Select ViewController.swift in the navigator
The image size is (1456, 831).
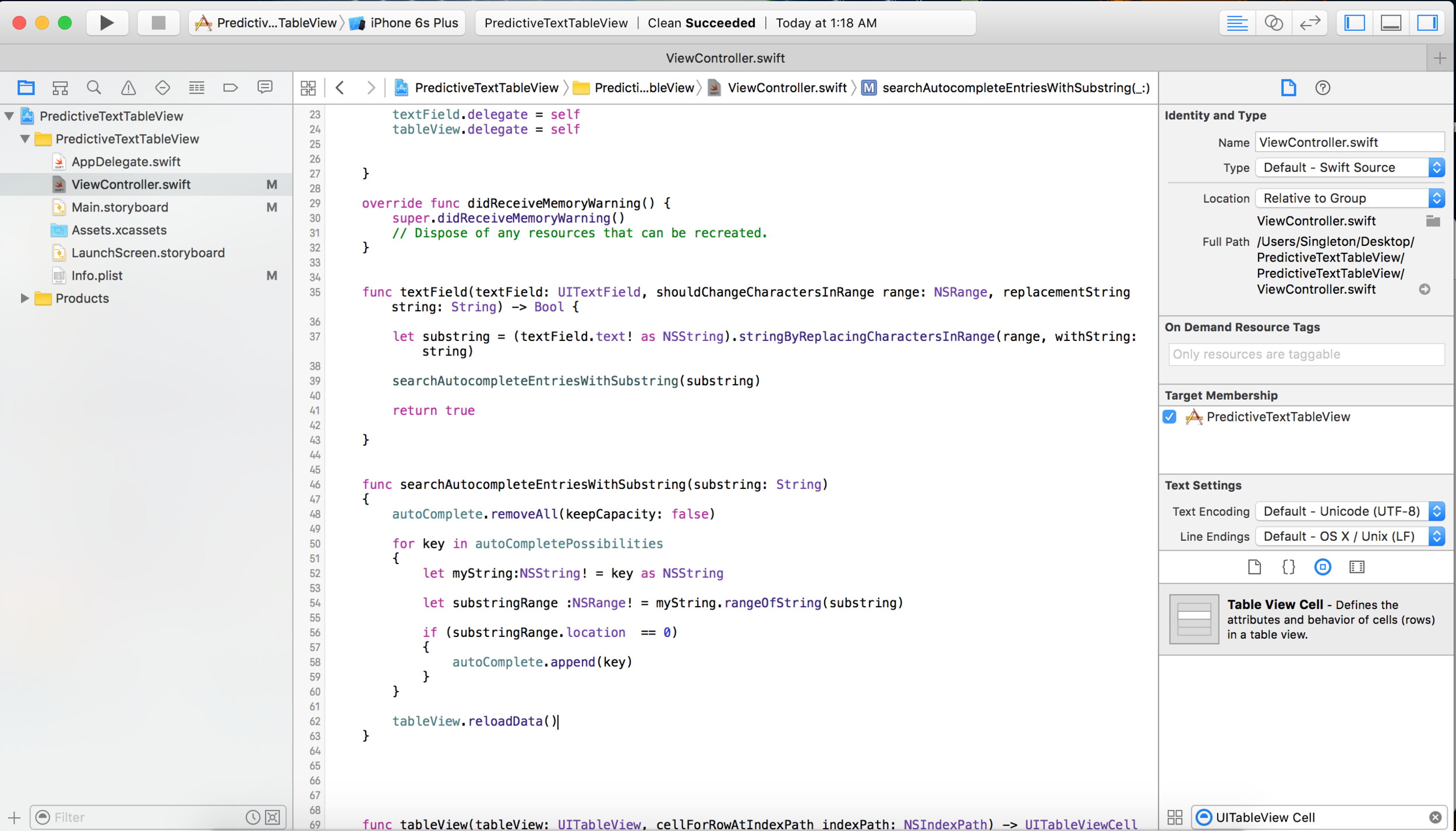tap(131, 184)
